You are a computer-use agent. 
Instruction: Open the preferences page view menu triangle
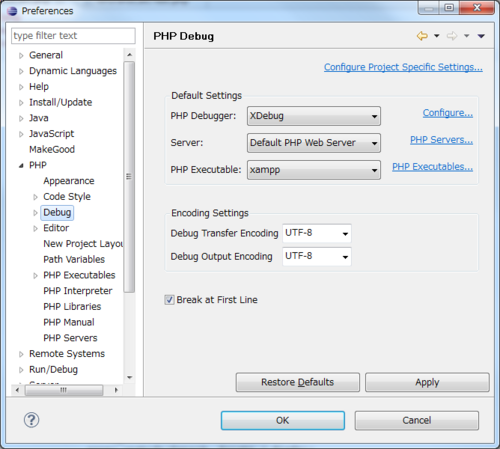pos(481,36)
